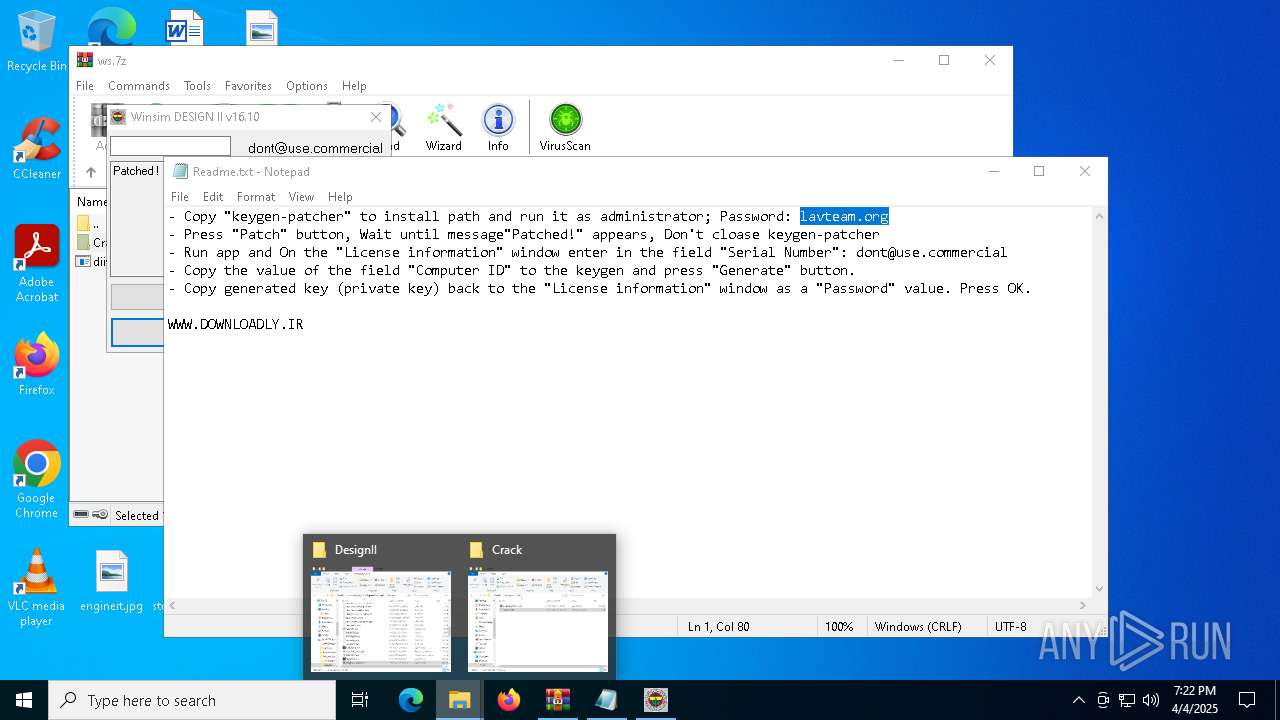The image size is (1280, 720).
Task: Open Notepad View menu
Action: click(301, 197)
